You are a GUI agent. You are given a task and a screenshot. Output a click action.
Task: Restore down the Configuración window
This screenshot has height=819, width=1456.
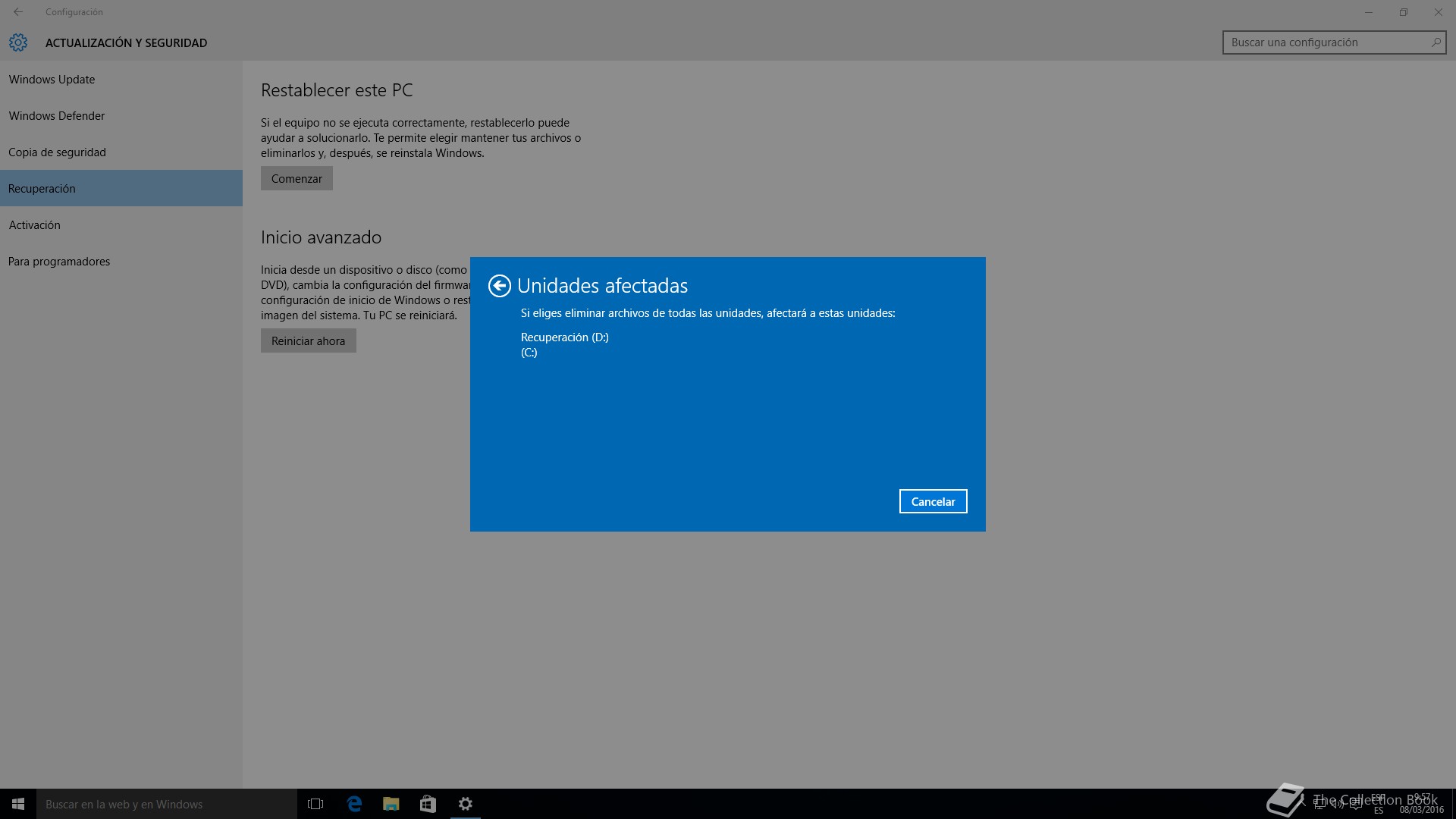coord(1404,12)
